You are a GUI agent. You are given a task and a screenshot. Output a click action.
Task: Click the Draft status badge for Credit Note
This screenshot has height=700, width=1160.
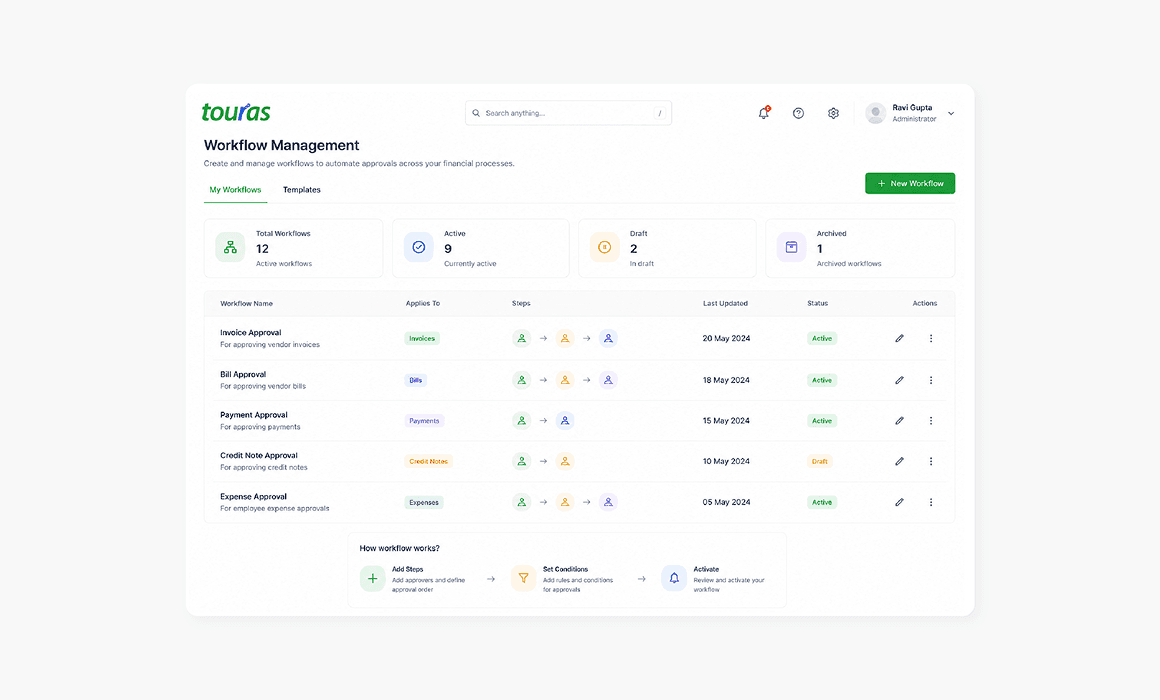tap(820, 461)
